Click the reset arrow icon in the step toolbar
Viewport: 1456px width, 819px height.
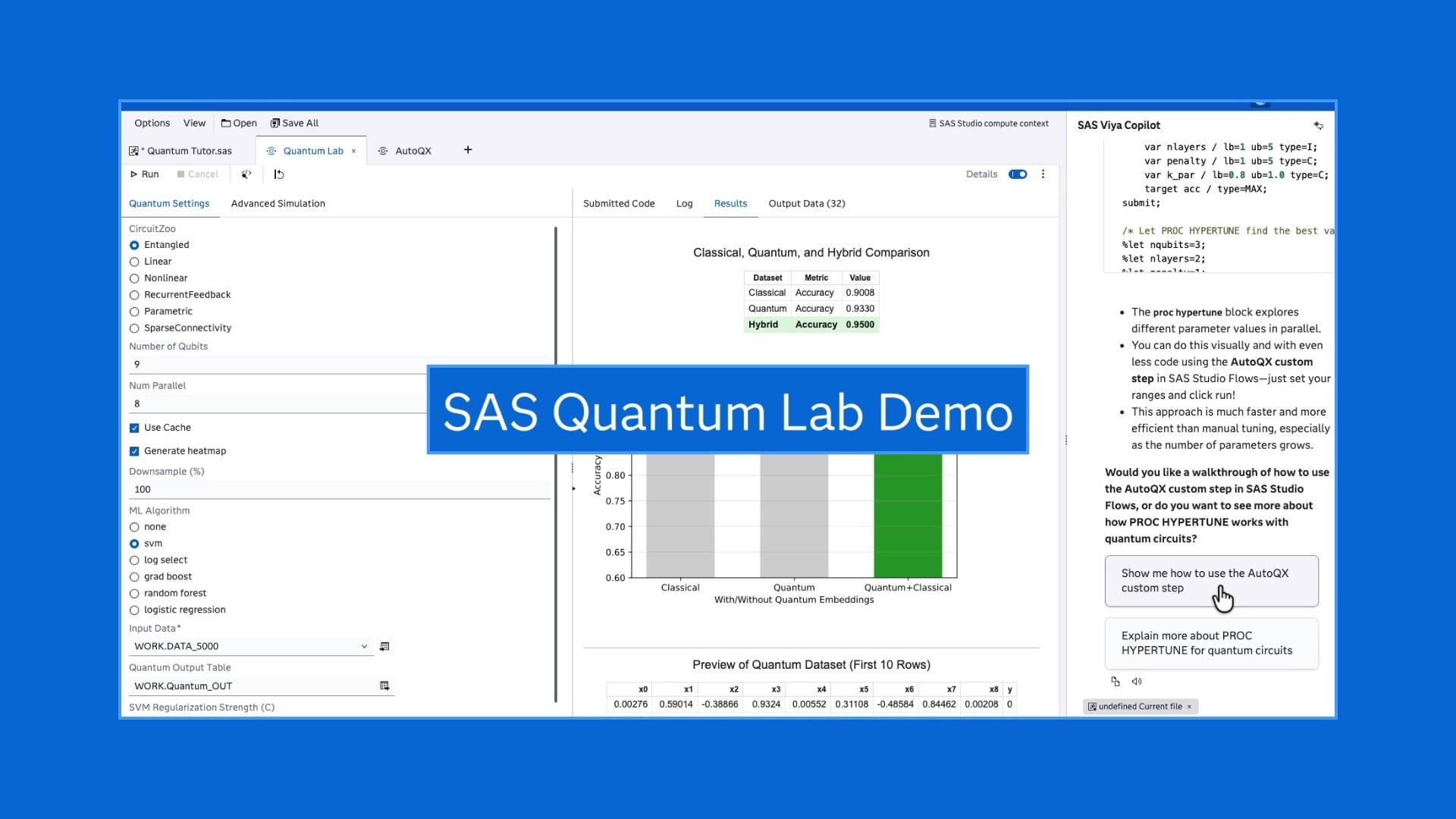[x=279, y=174]
